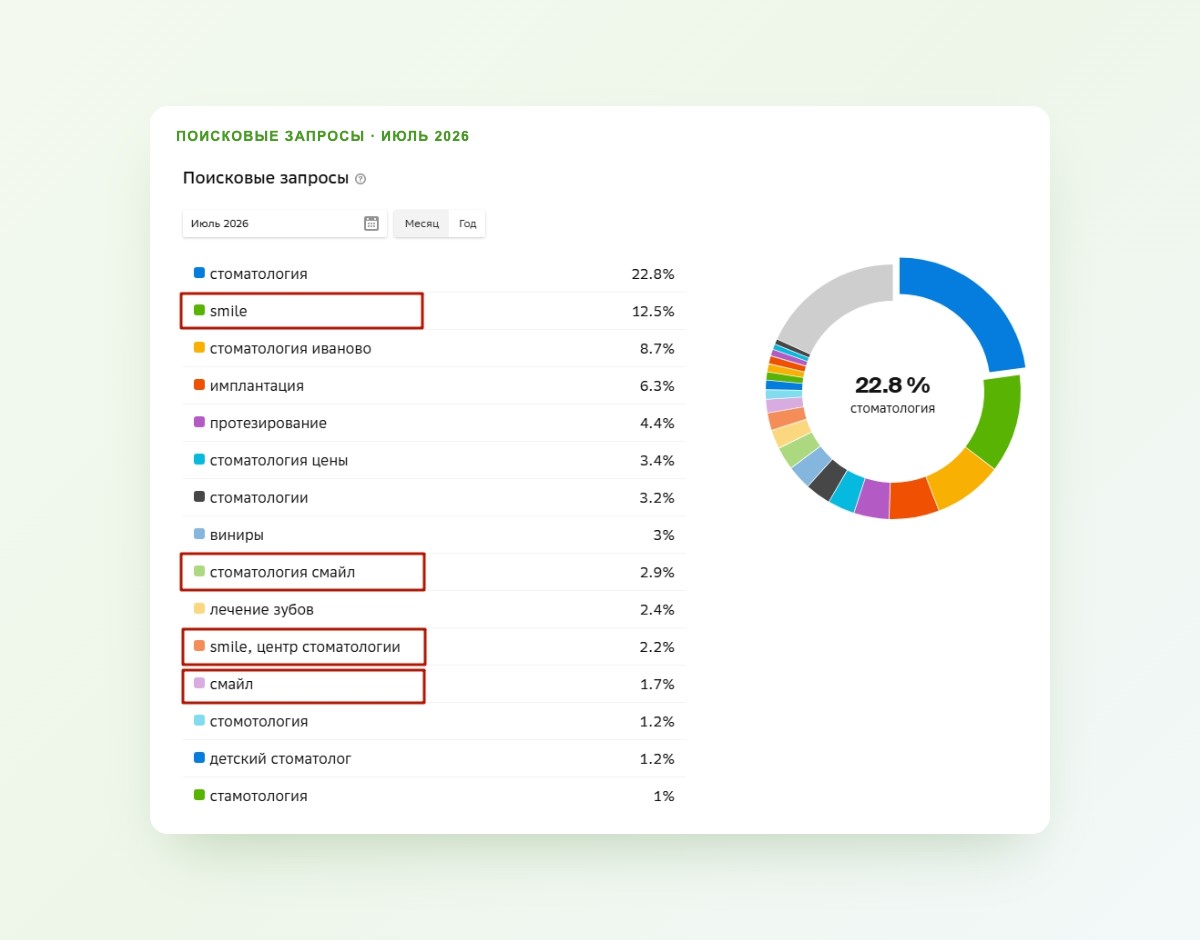The height and width of the screenshot is (940, 1200).
Task: Click the green smile color marker
Action: click(199, 310)
